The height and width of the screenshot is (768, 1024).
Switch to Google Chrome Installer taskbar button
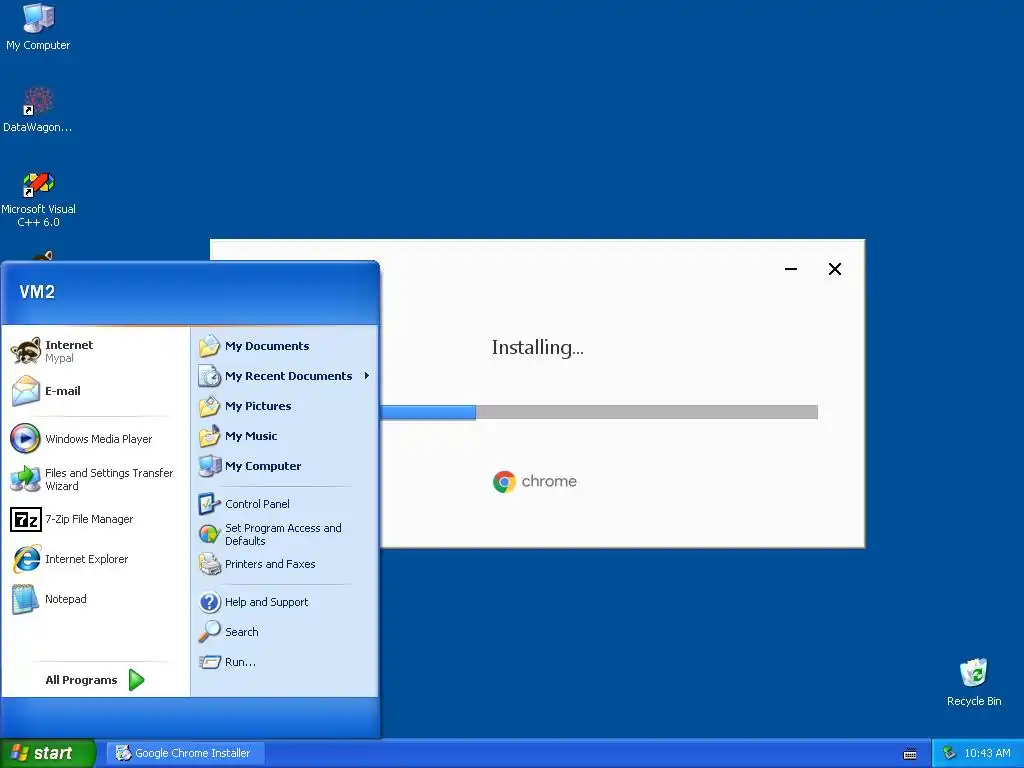click(184, 754)
